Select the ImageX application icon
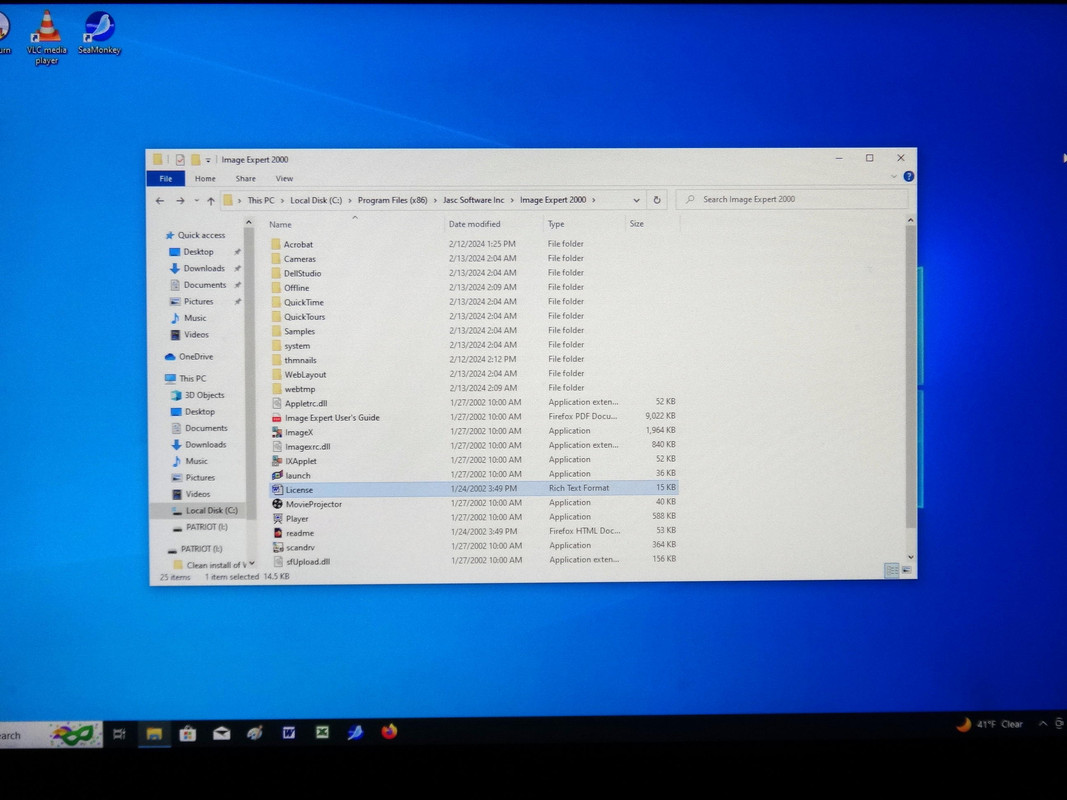The width and height of the screenshot is (1067, 800). 277,432
